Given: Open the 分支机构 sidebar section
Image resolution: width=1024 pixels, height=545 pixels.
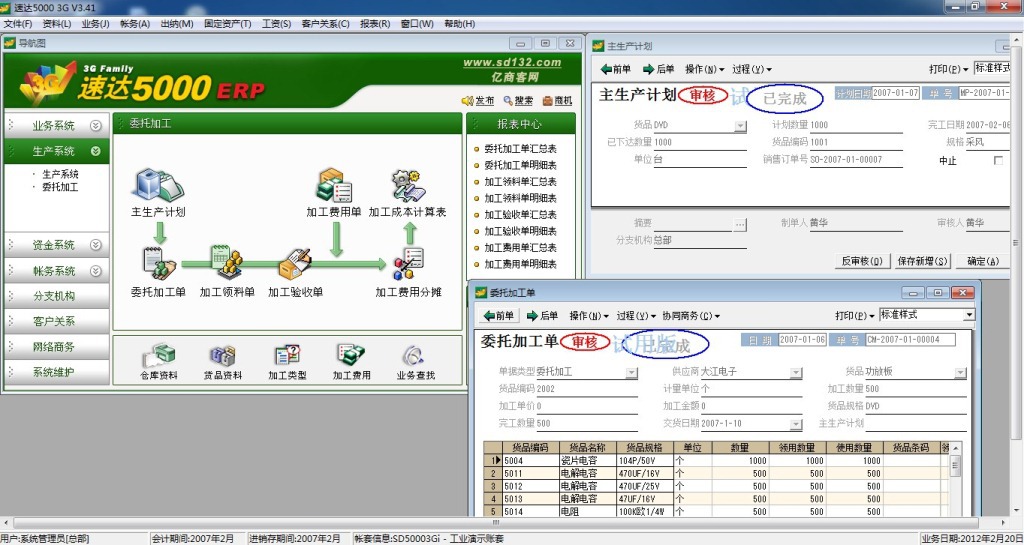Looking at the screenshot, I should click(55, 296).
